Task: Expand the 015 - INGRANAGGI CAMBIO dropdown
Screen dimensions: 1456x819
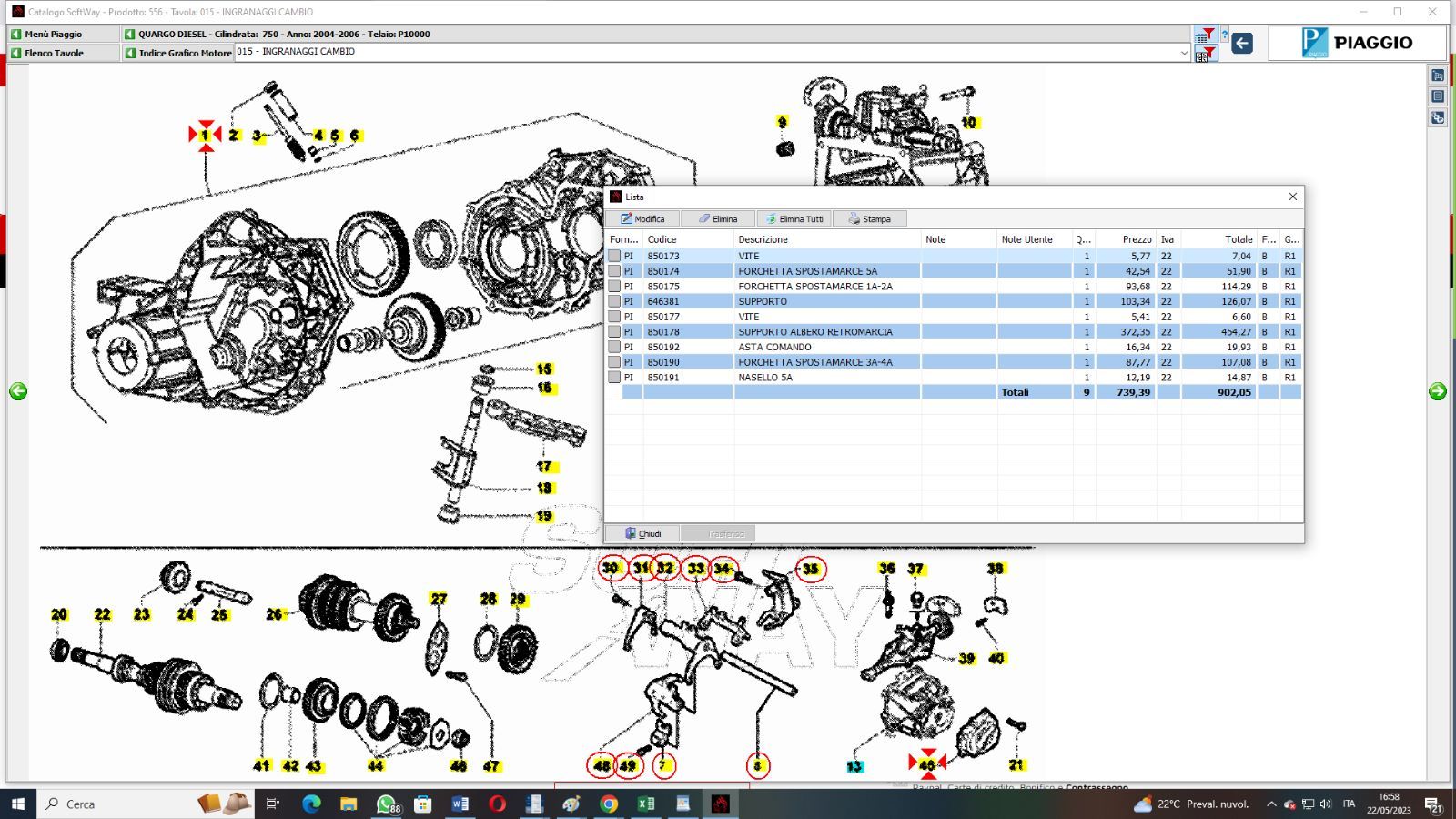Action: click(1183, 53)
